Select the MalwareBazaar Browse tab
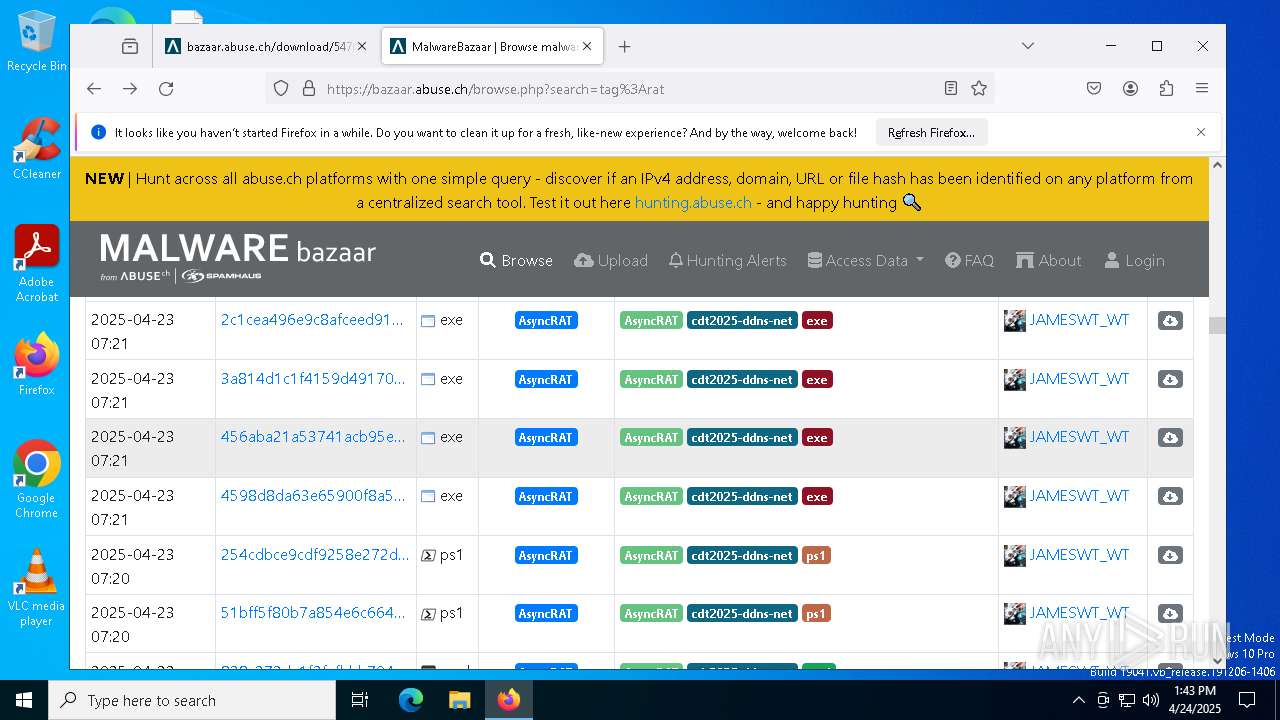 tap(492, 46)
